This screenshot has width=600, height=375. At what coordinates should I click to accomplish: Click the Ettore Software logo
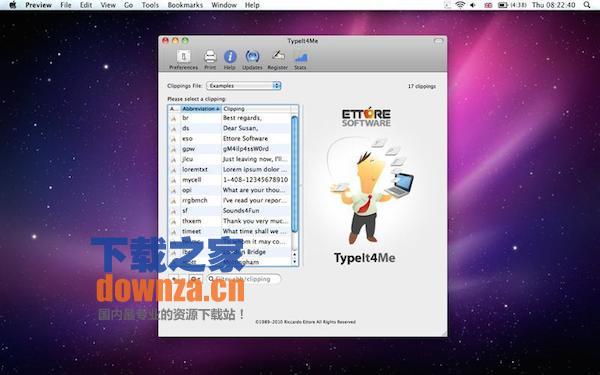click(366, 117)
